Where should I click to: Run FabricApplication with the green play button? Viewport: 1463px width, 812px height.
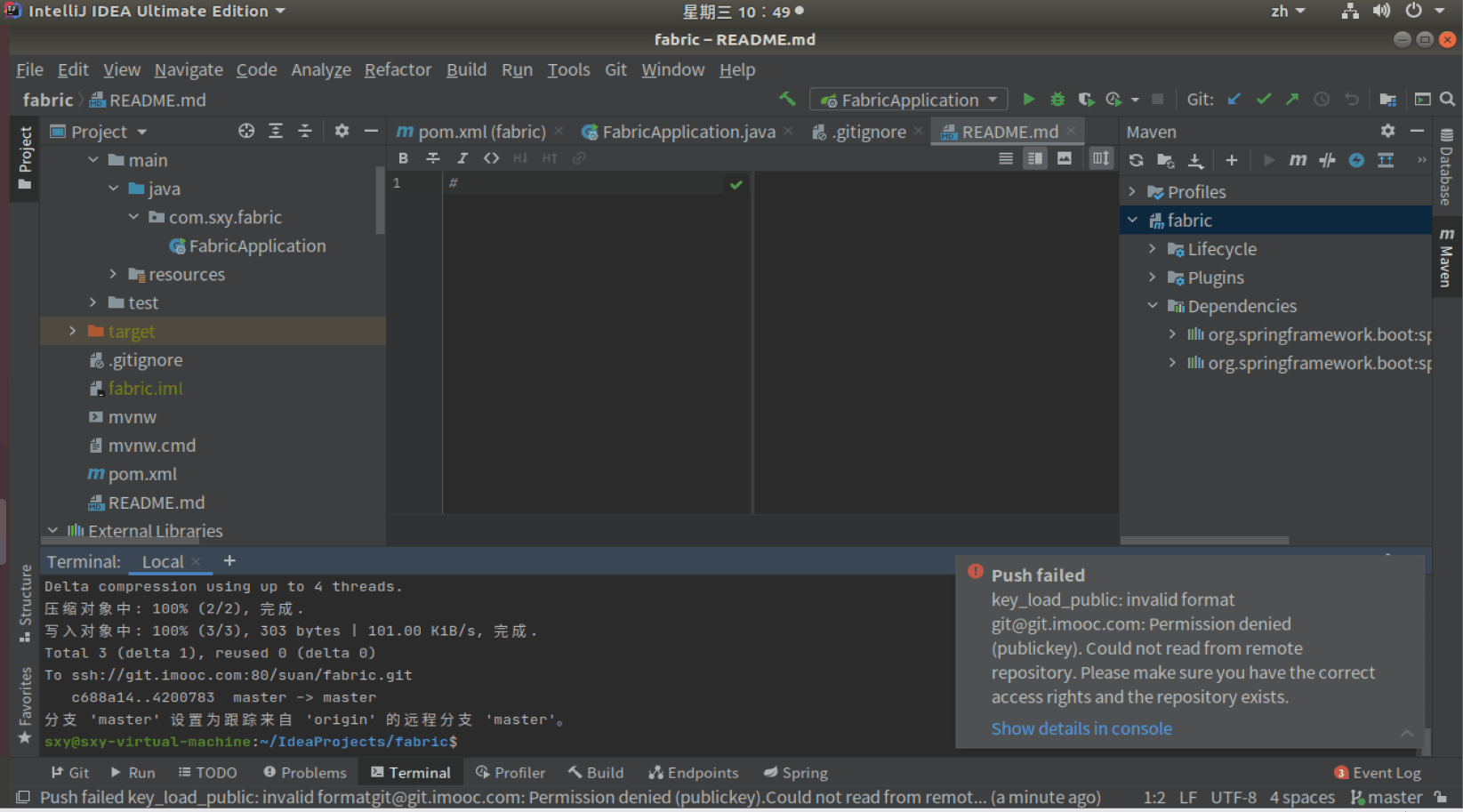pos(1028,99)
